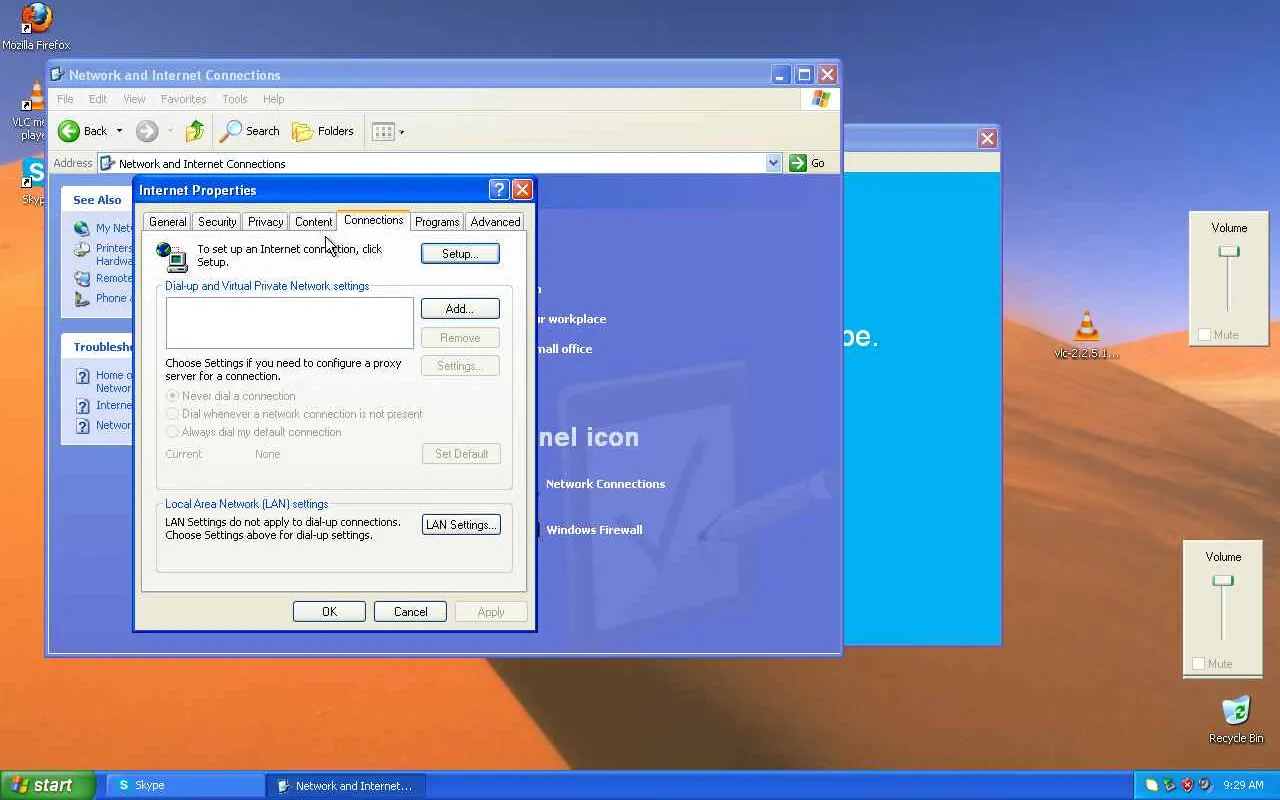This screenshot has height=800, width=1280.
Task: Open the View menu
Action: 134,99
